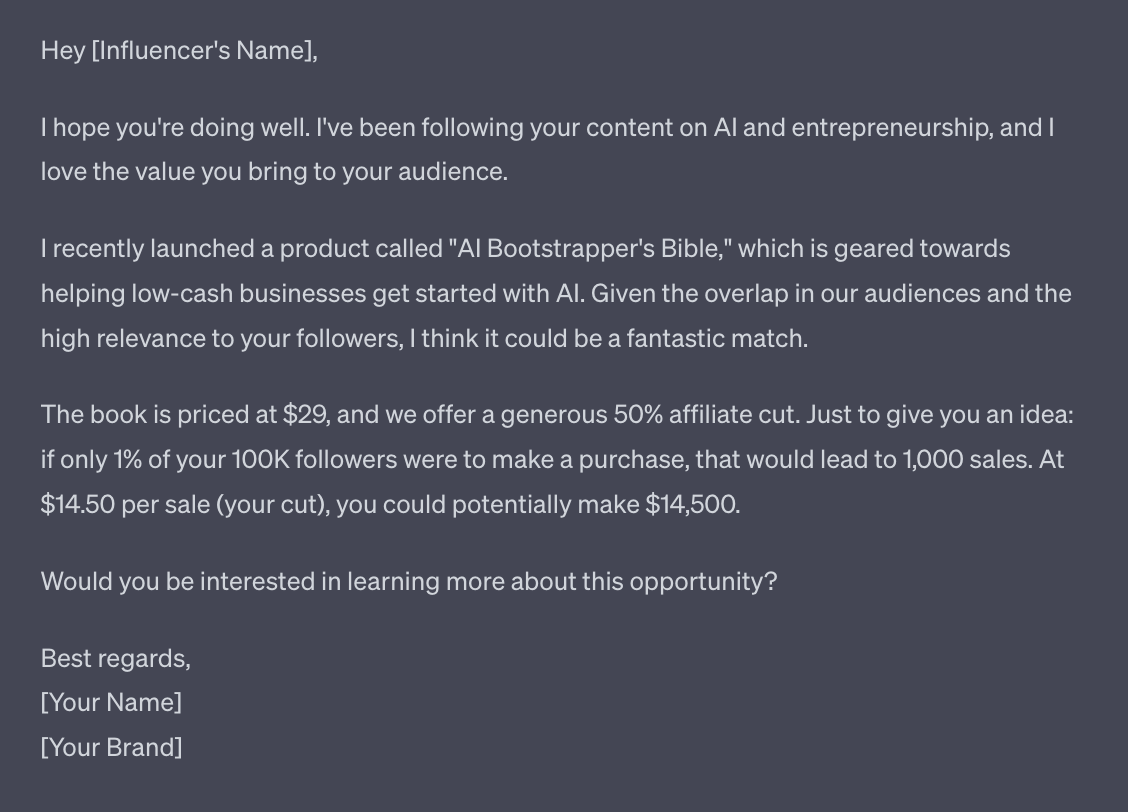1128x812 pixels.
Task: Click the words "fantastic match"
Action: [x=715, y=339]
